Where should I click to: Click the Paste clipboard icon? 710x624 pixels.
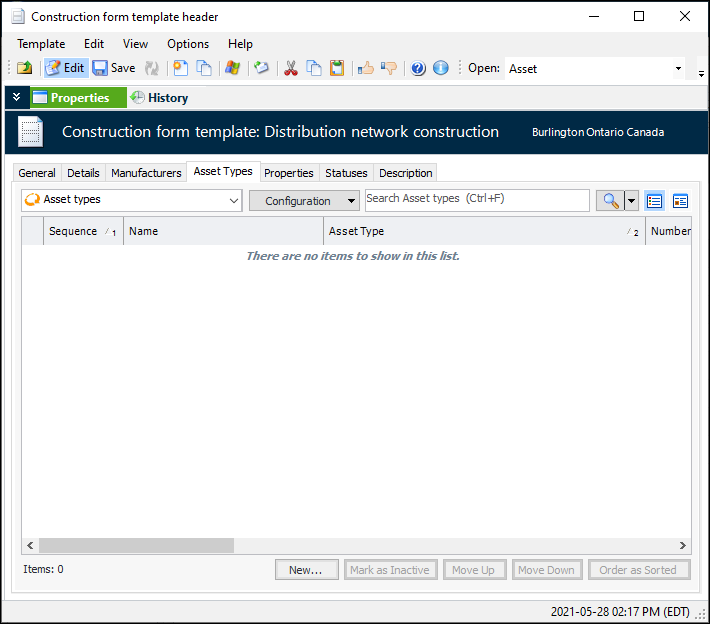[337, 68]
